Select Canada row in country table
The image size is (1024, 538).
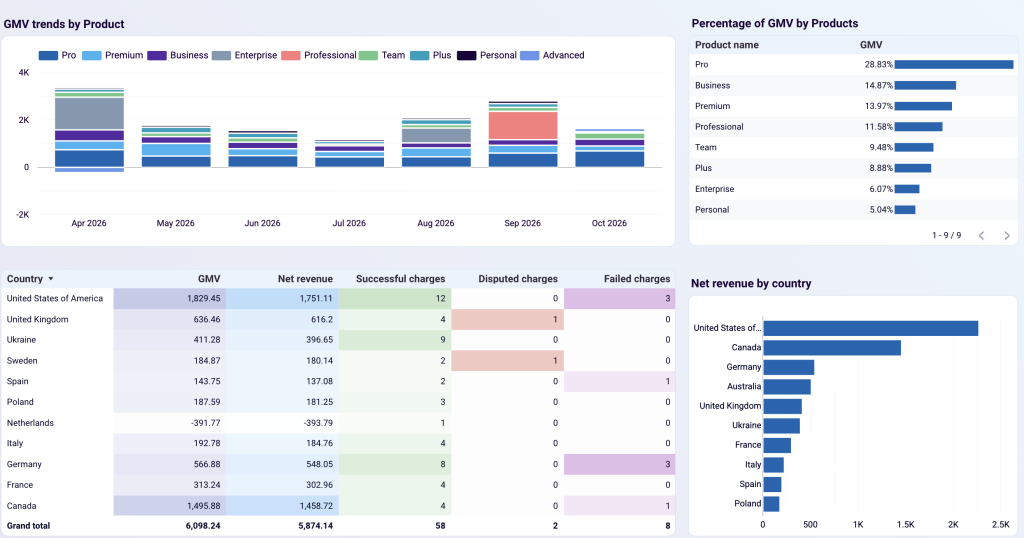click(338, 506)
